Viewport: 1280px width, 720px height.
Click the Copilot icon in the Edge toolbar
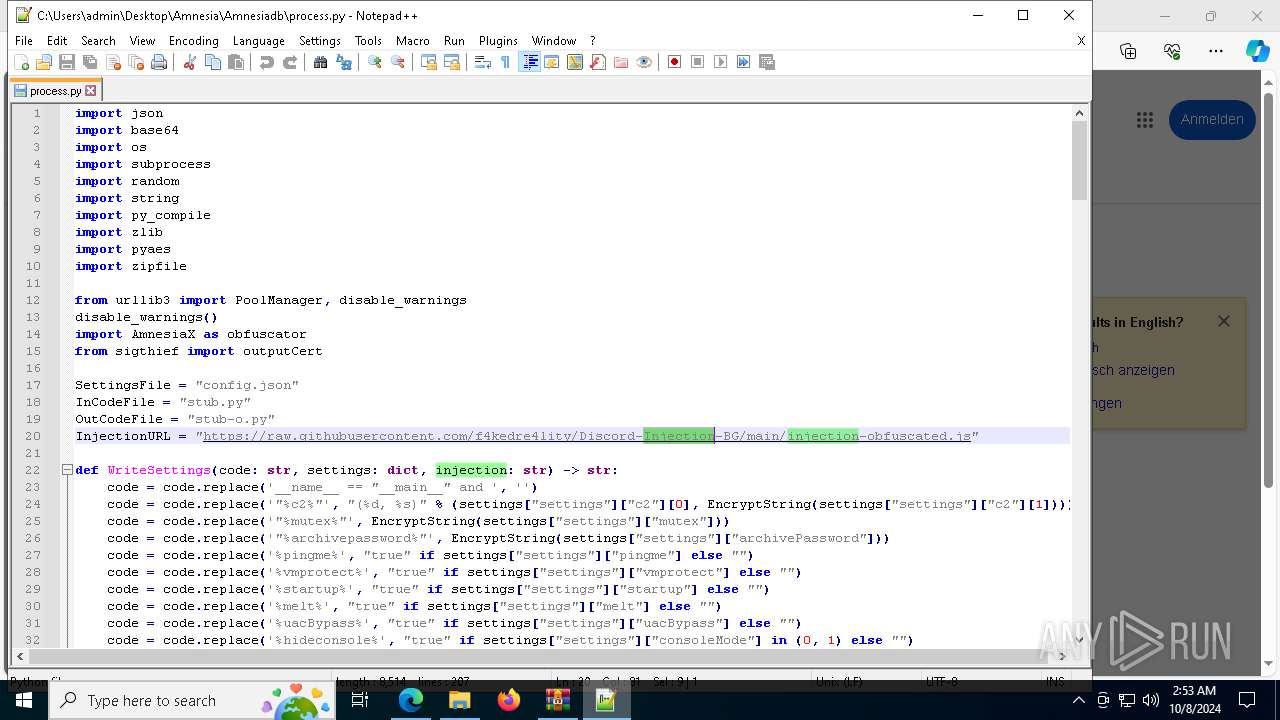pyautogui.click(x=1257, y=51)
